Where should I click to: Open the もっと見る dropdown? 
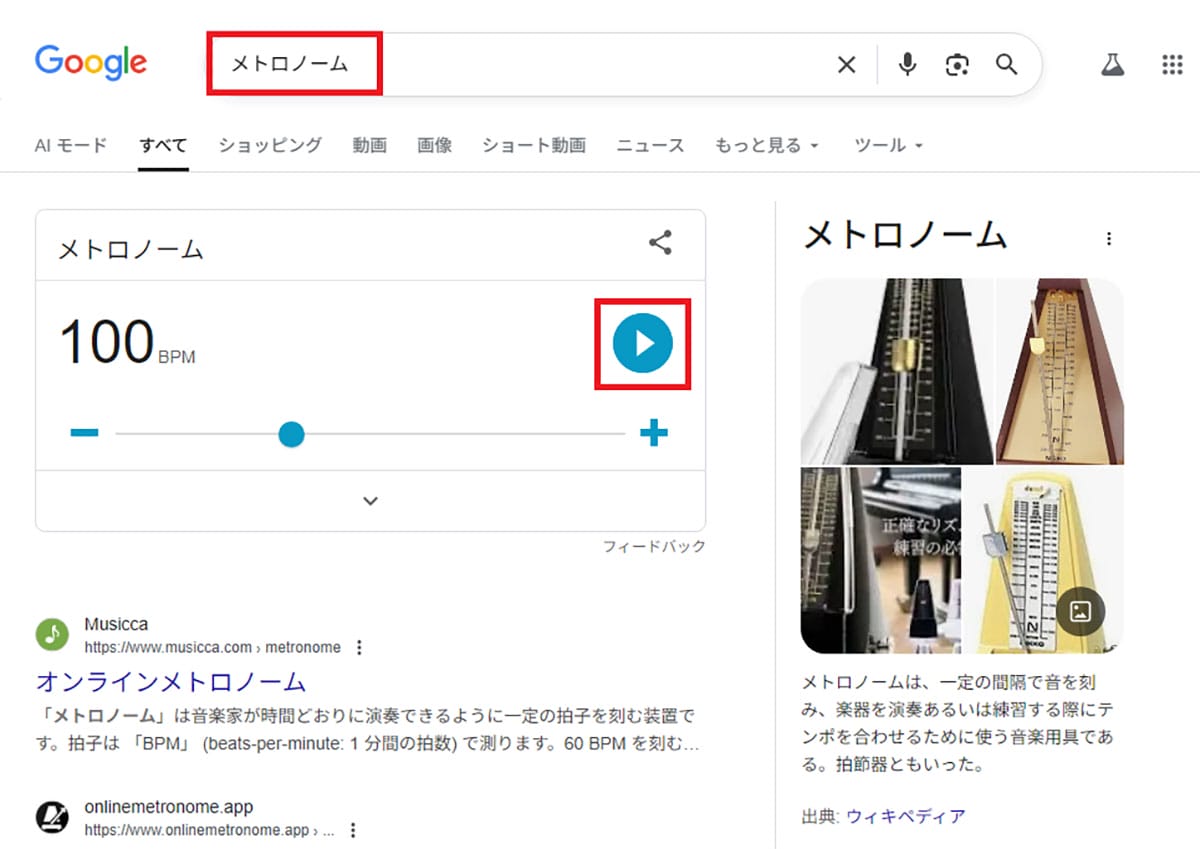[x=767, y=145]
